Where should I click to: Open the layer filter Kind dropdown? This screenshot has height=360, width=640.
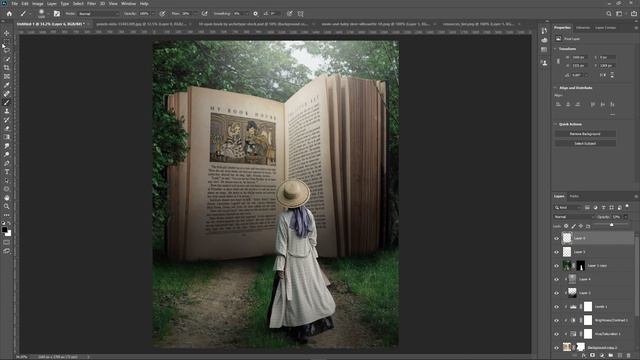coord(567,207)
